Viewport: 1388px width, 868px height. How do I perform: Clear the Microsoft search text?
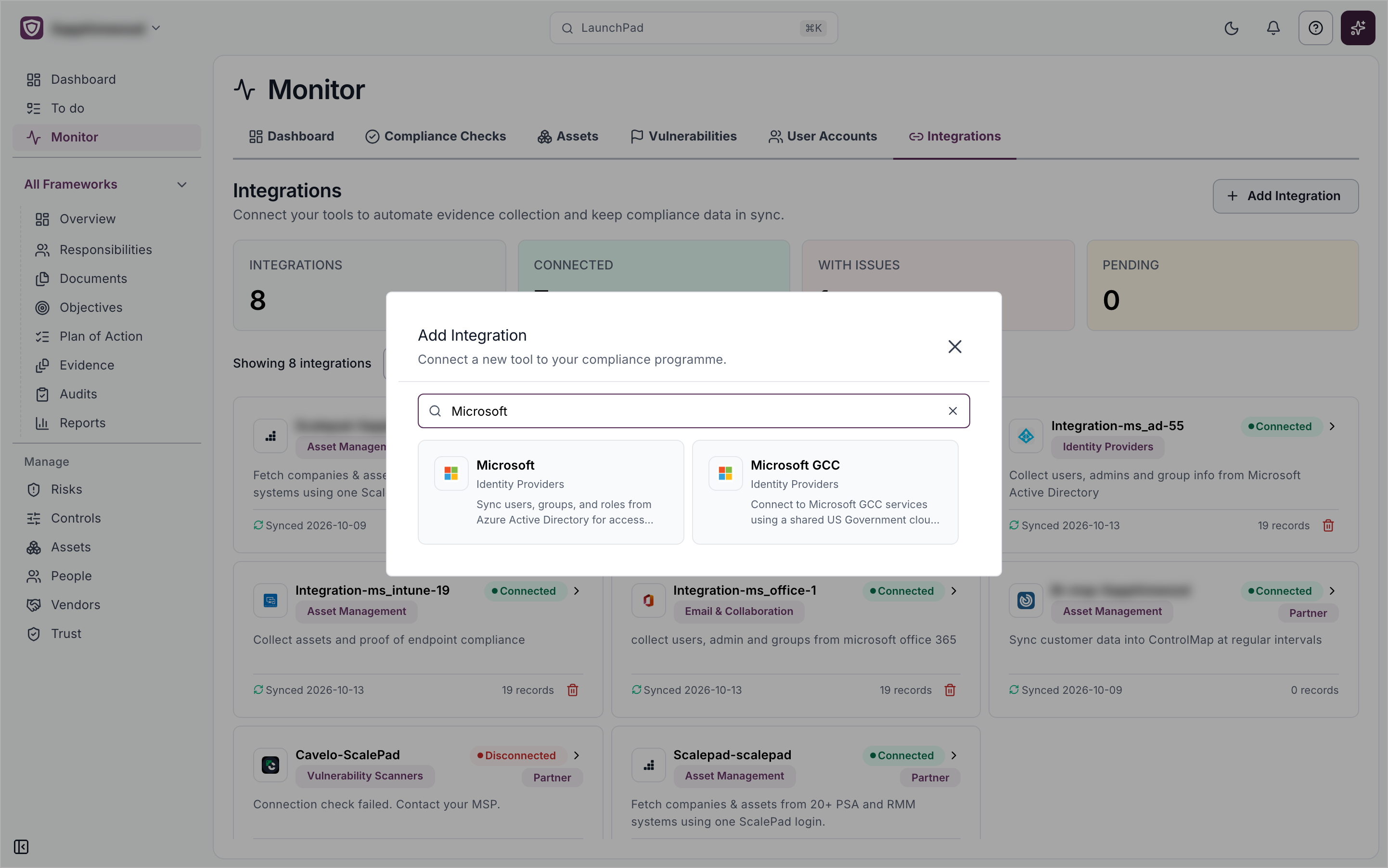953,411
